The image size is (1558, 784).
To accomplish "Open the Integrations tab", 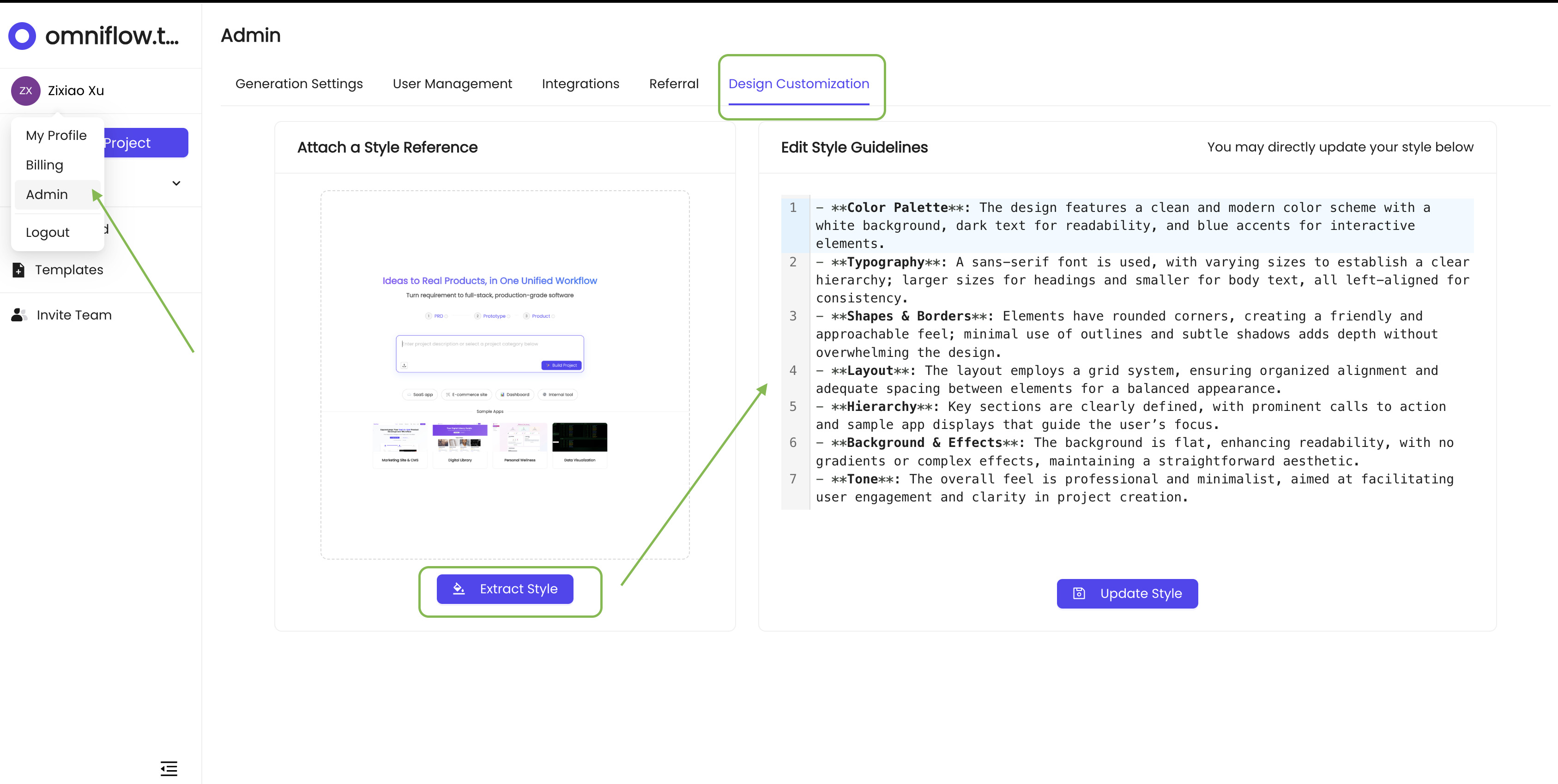I will point(580,84).
